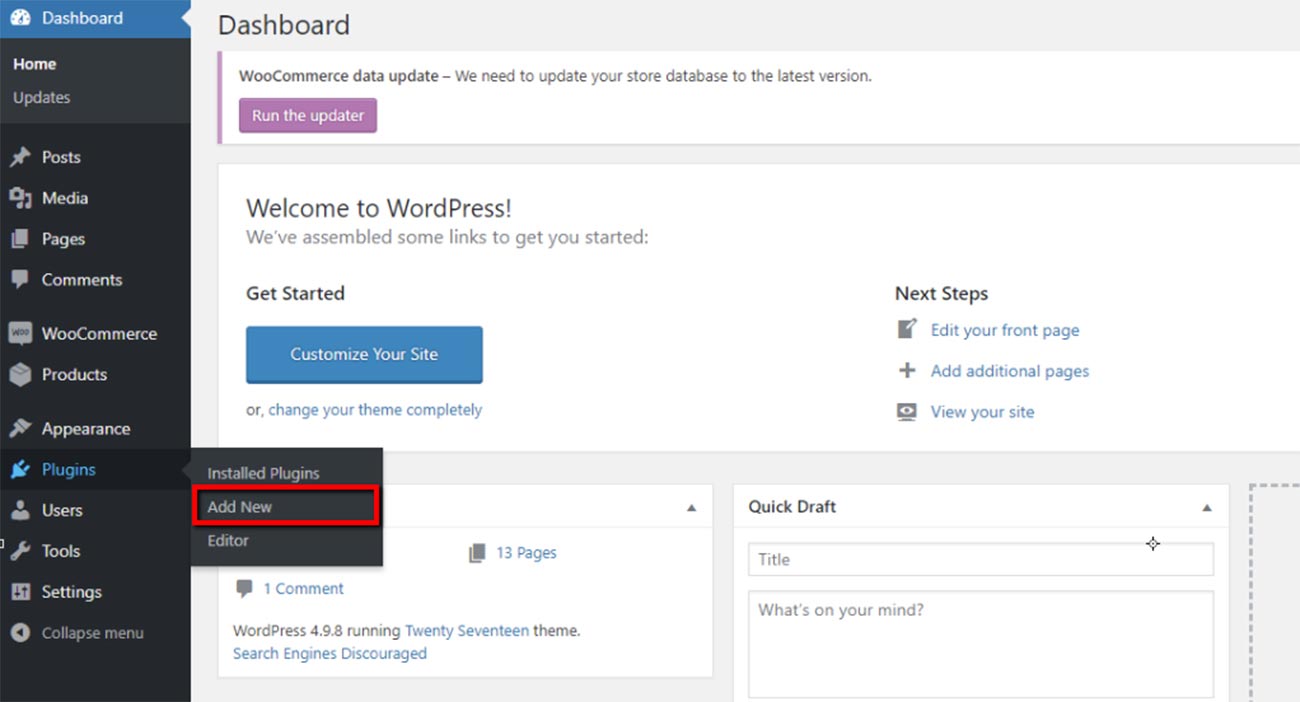Open the WooCommerce menu label
This screenshot has width=1300, height=702.
click(99, 333)
